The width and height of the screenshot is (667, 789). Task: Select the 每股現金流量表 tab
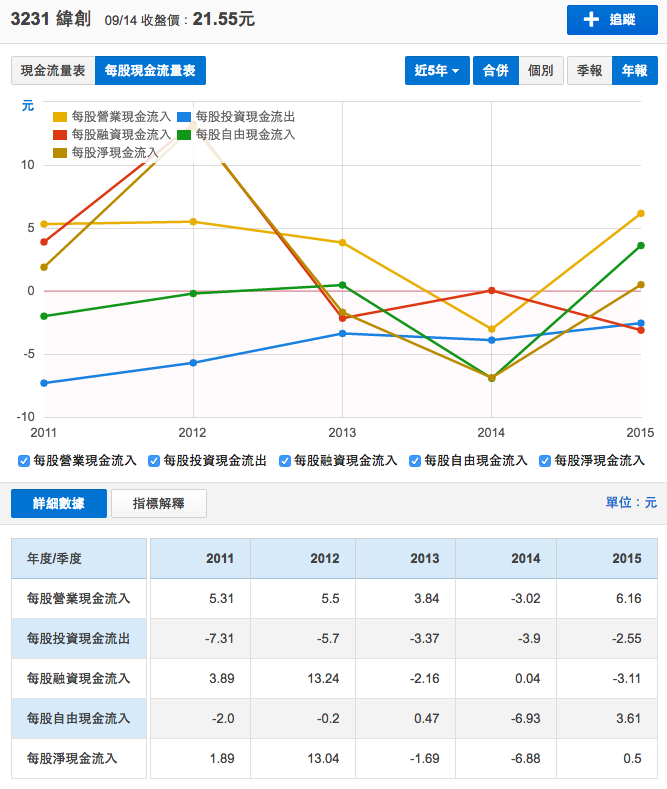click(150, 70)
